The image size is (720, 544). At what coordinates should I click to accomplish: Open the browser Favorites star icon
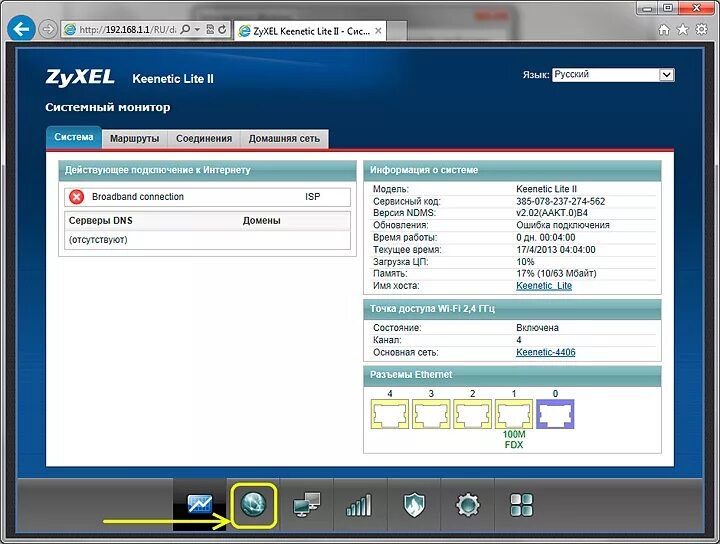pos(683,30)
